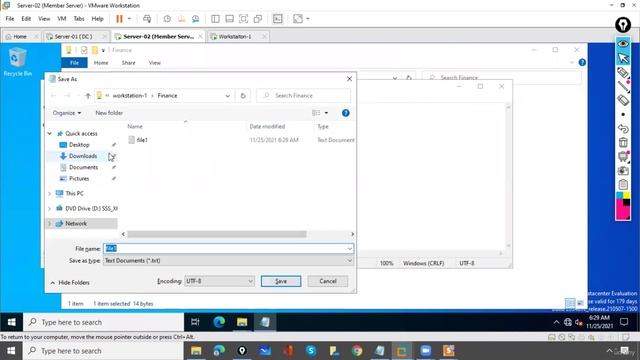640x360 pixels.
Task: Click the VMware pause/suspend VM button
Action: [119, 19]
